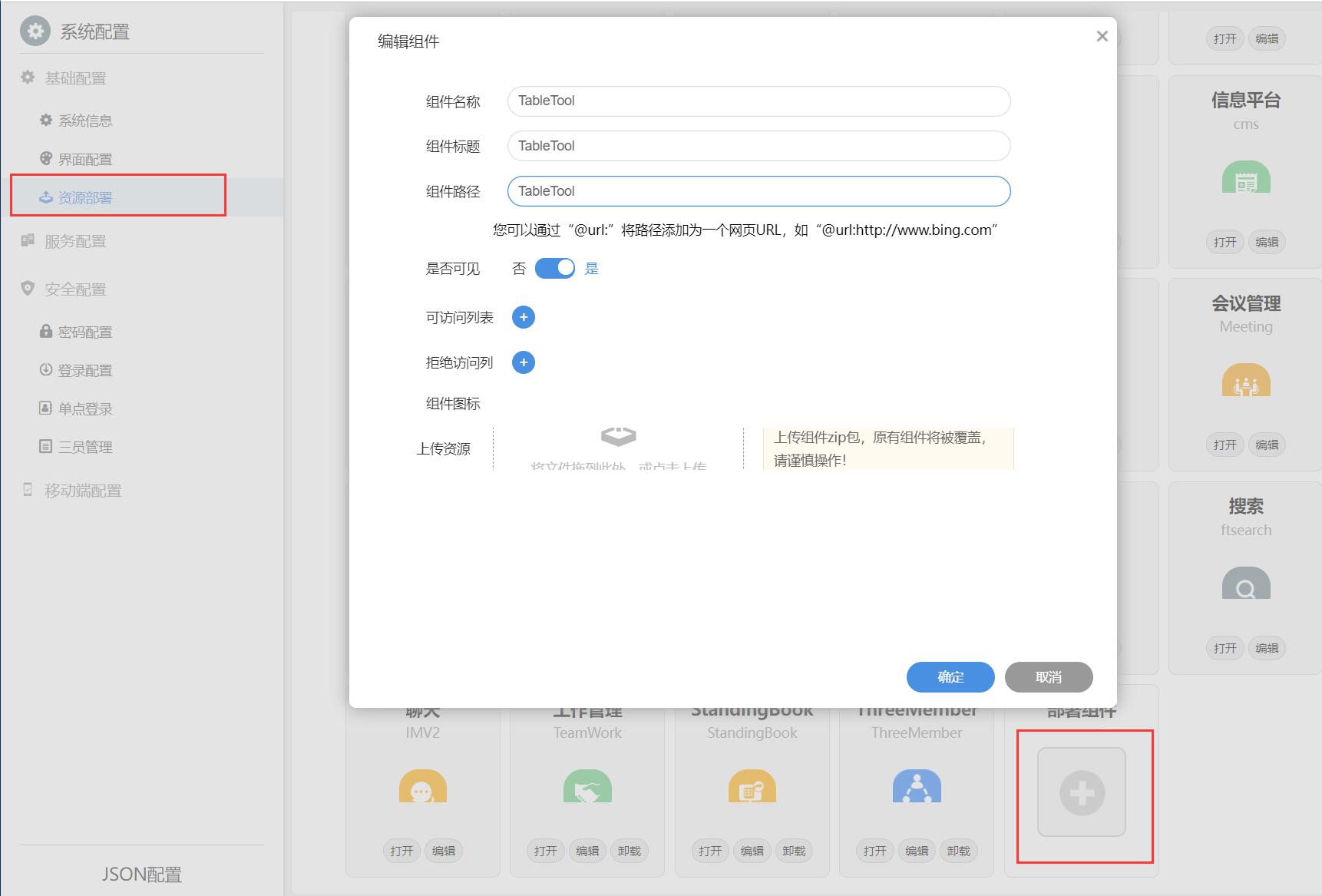This screenshot has width=1322, height=896.
Task: Click the plus icon beside 可访问列表
Action: 523,317
